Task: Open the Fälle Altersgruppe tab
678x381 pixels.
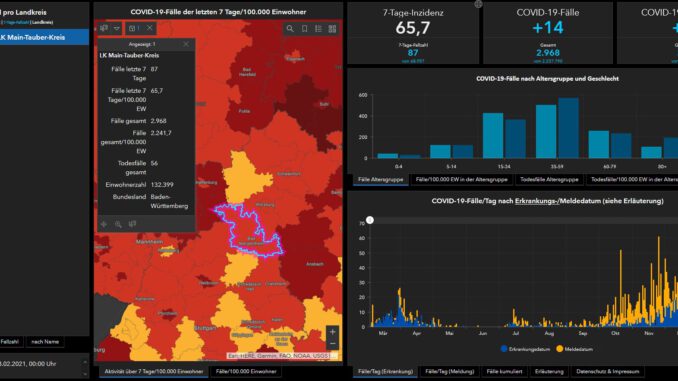Action: 381,179
